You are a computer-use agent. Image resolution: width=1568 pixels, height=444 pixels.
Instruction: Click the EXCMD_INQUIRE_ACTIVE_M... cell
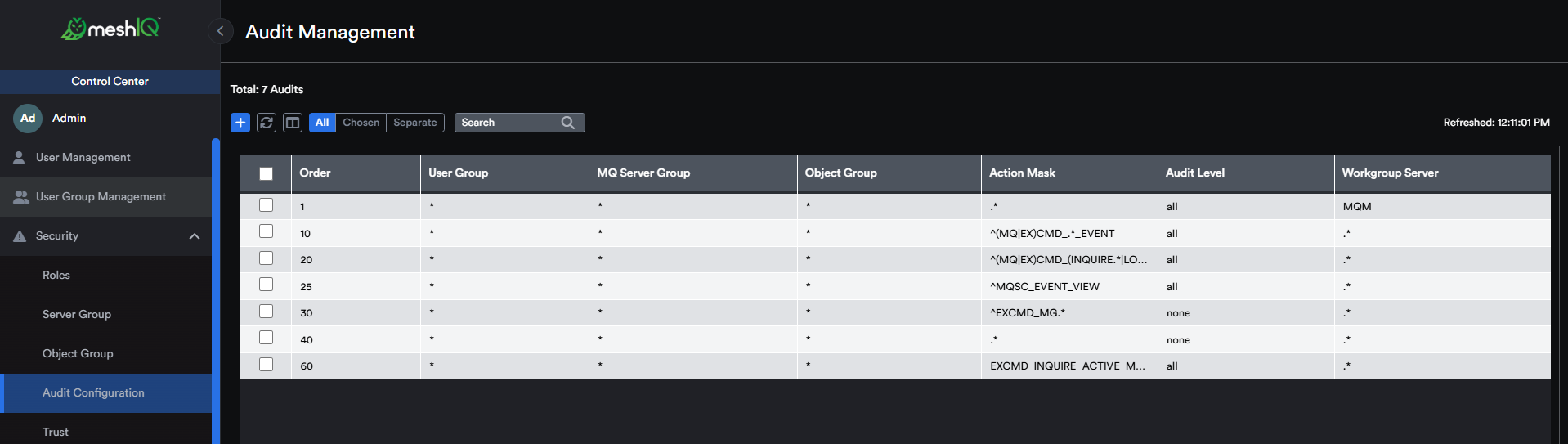1068,366
